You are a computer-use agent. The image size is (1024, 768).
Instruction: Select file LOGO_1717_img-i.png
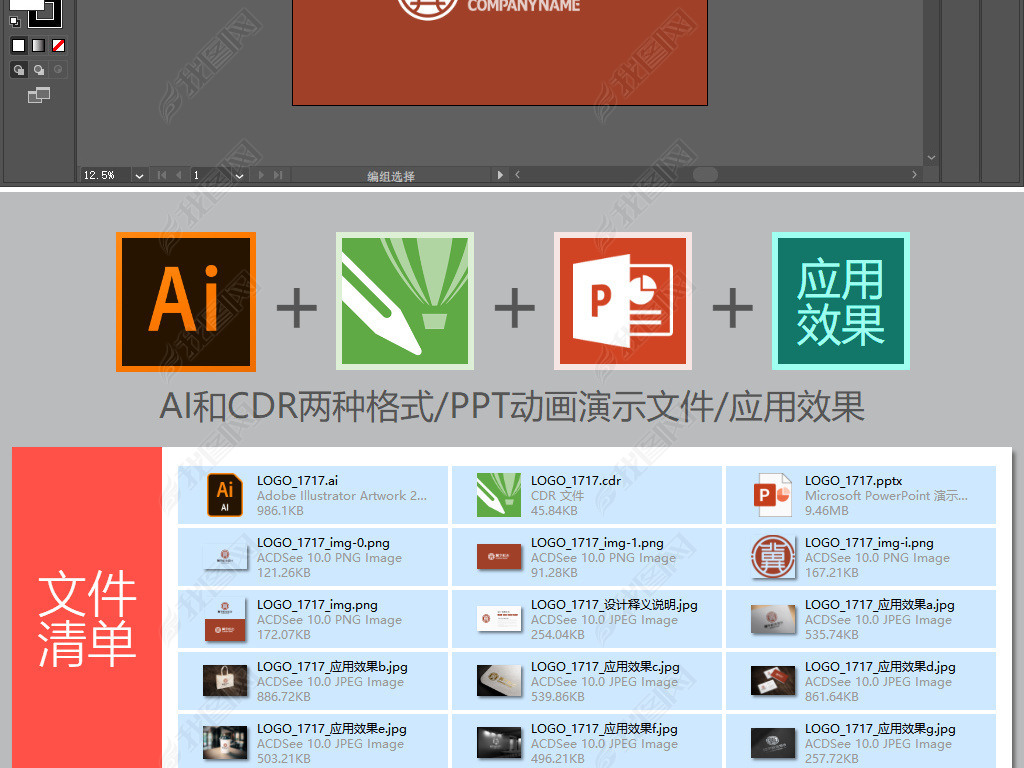(861, 557)
